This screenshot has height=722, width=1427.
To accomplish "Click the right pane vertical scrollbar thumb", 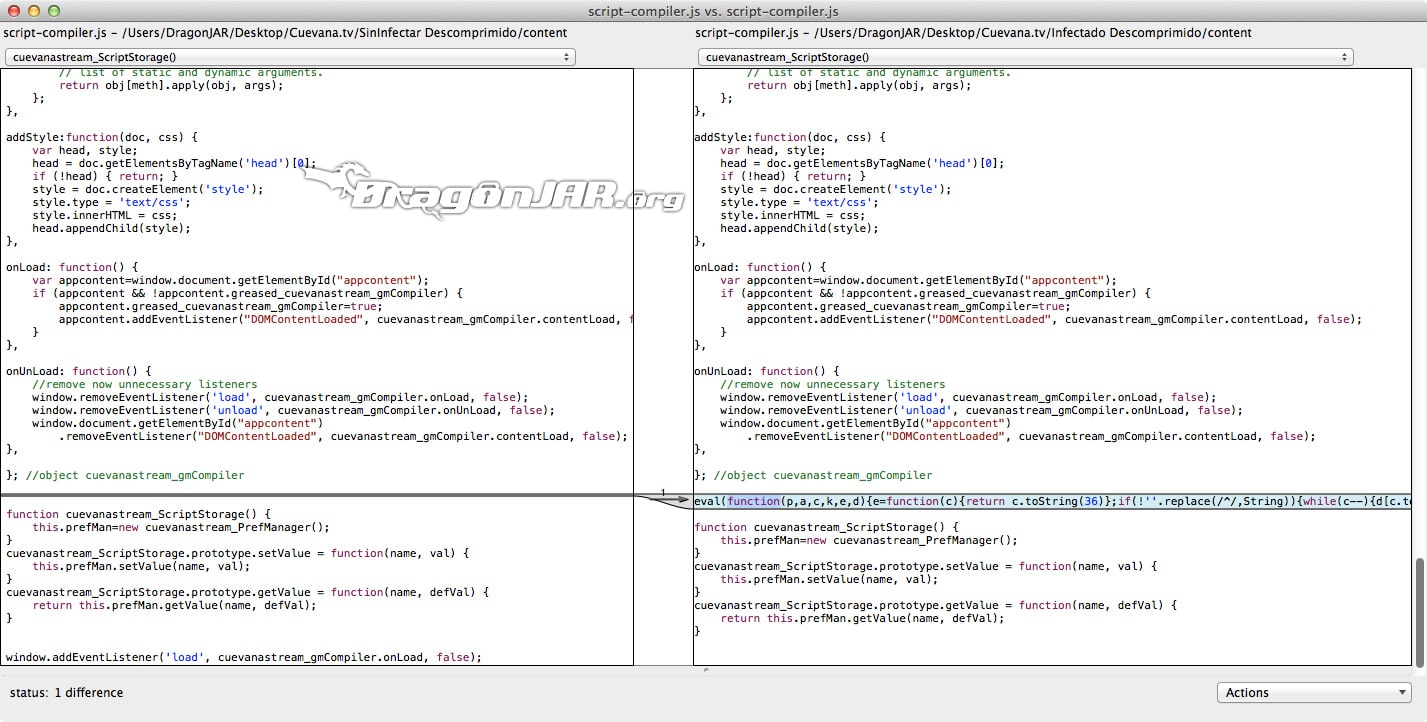I will [x=1419, y=610].
